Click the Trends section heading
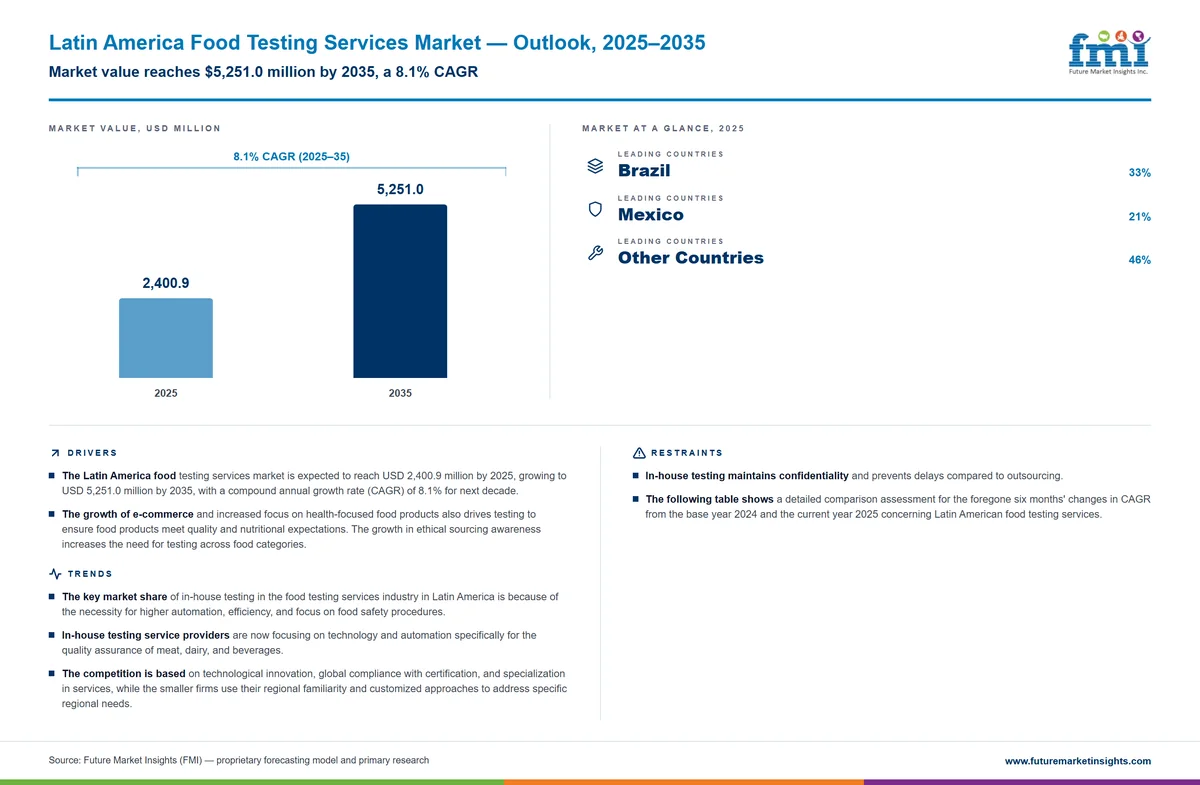The width and height of the screenshot is (1200, 785). coord(90,574)
